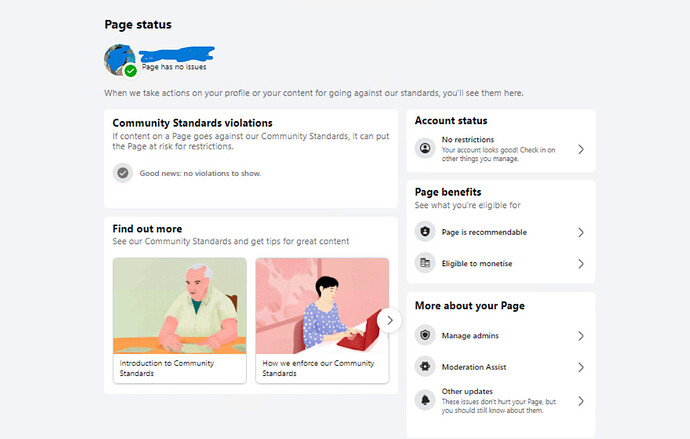Click the Page is recommendable shield icon
690x439 pixels.
pyautogui.click(x=425, y=232)
